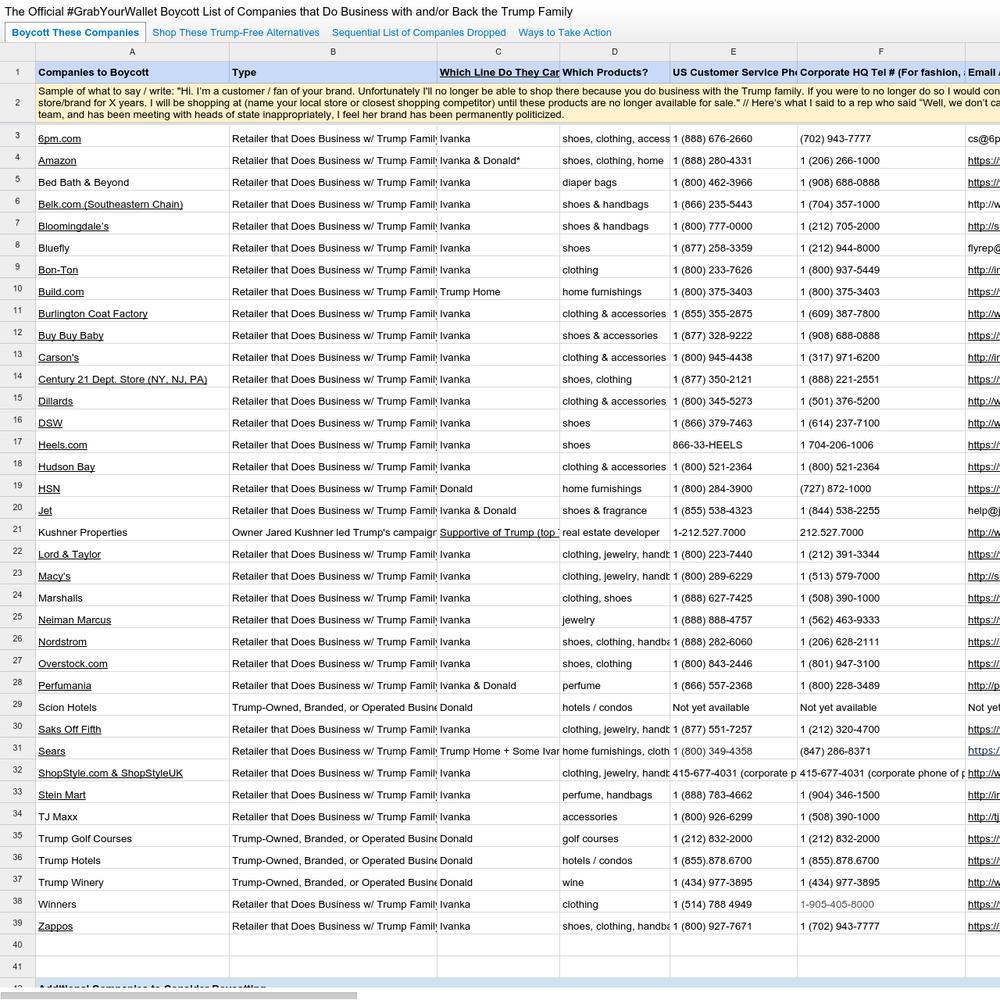Viewport: 1000px width, 1000px height.
Task: Open the Hudson Bay link
Action: 66,467
